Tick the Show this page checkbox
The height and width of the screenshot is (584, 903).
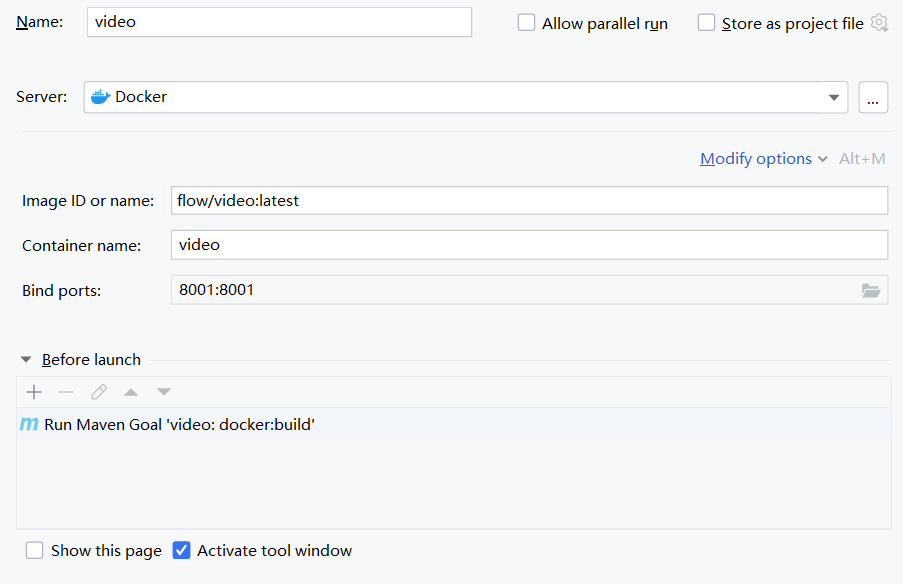click(35, 551)
